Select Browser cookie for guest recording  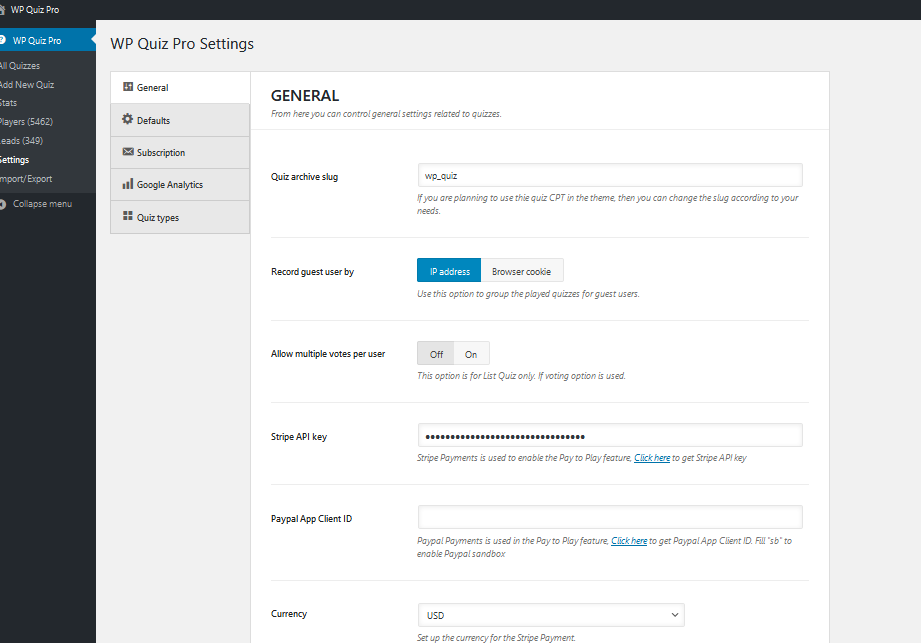pyautogui.click(x=522, y=271)
